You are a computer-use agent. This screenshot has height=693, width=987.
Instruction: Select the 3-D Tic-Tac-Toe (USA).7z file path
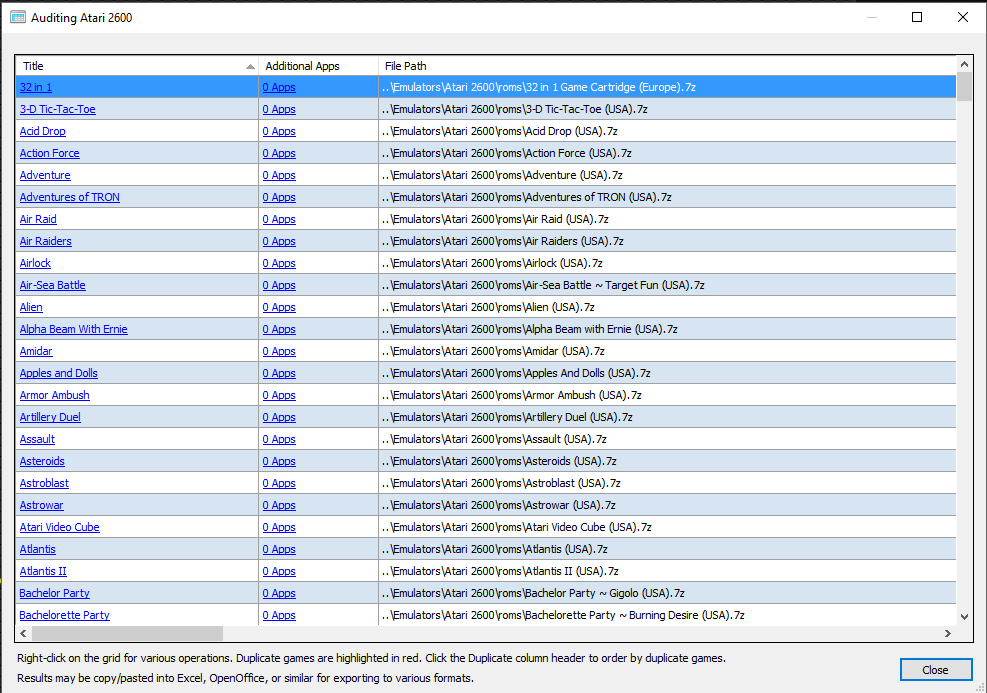pyautogui.click(x=514, y=109)
